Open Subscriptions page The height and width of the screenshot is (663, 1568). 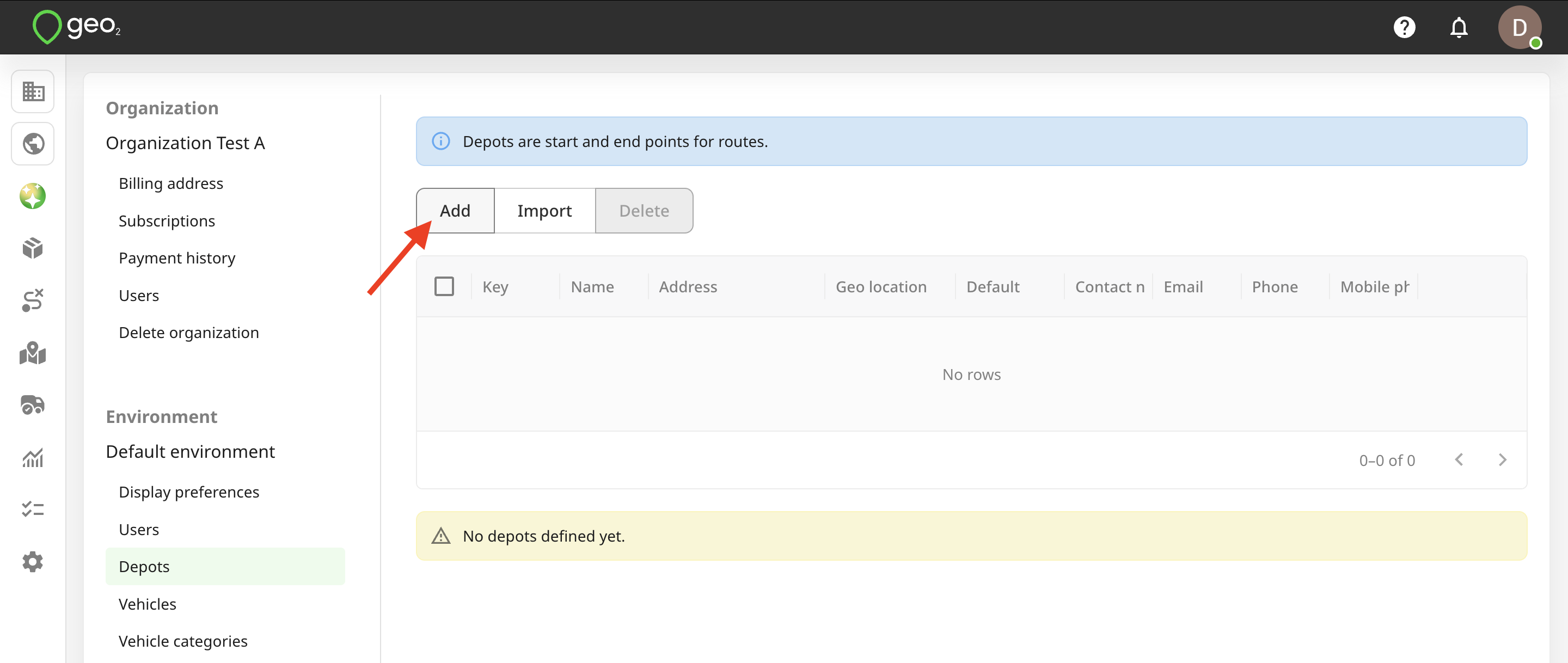tap(167, 220)
